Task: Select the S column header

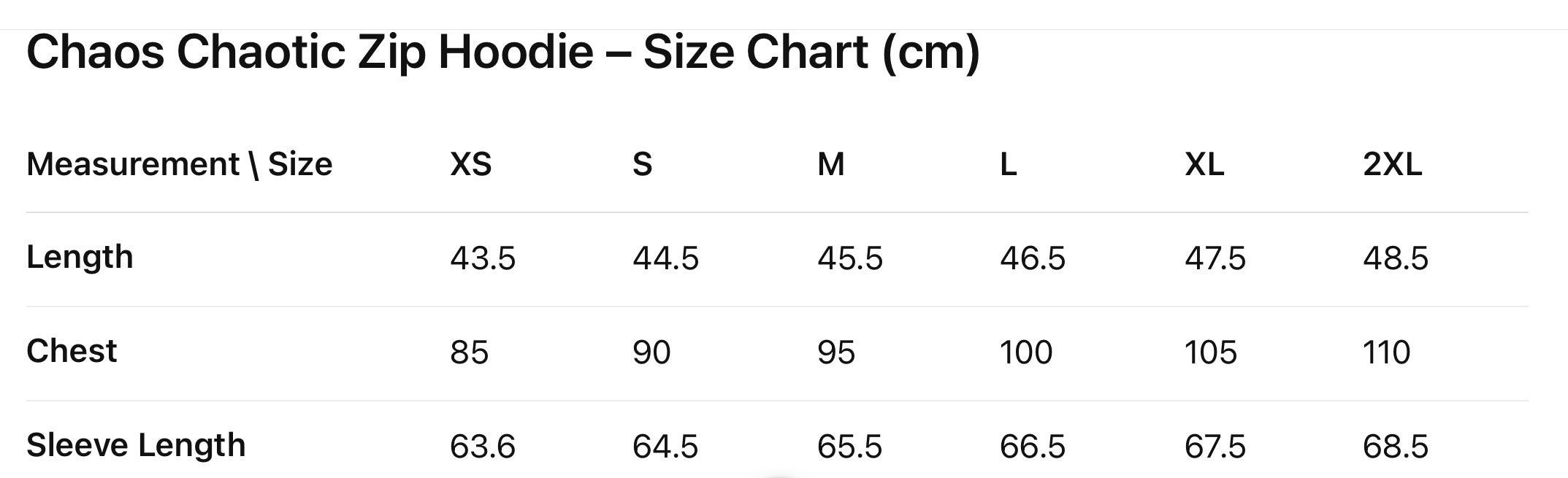Action: pyautogui.click(x=642, y=165)
